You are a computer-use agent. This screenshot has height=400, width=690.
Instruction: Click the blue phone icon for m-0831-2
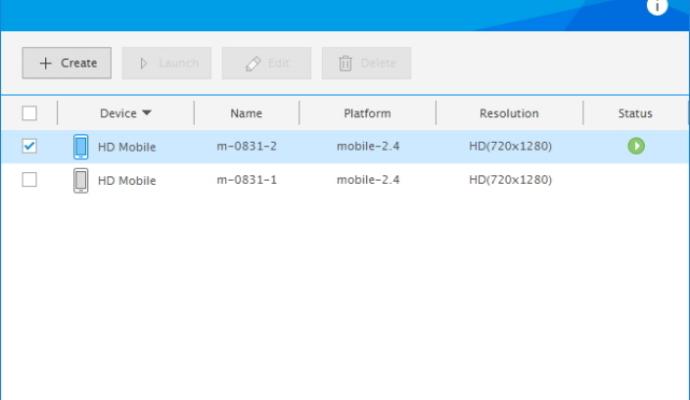click(x=81, y=147)
